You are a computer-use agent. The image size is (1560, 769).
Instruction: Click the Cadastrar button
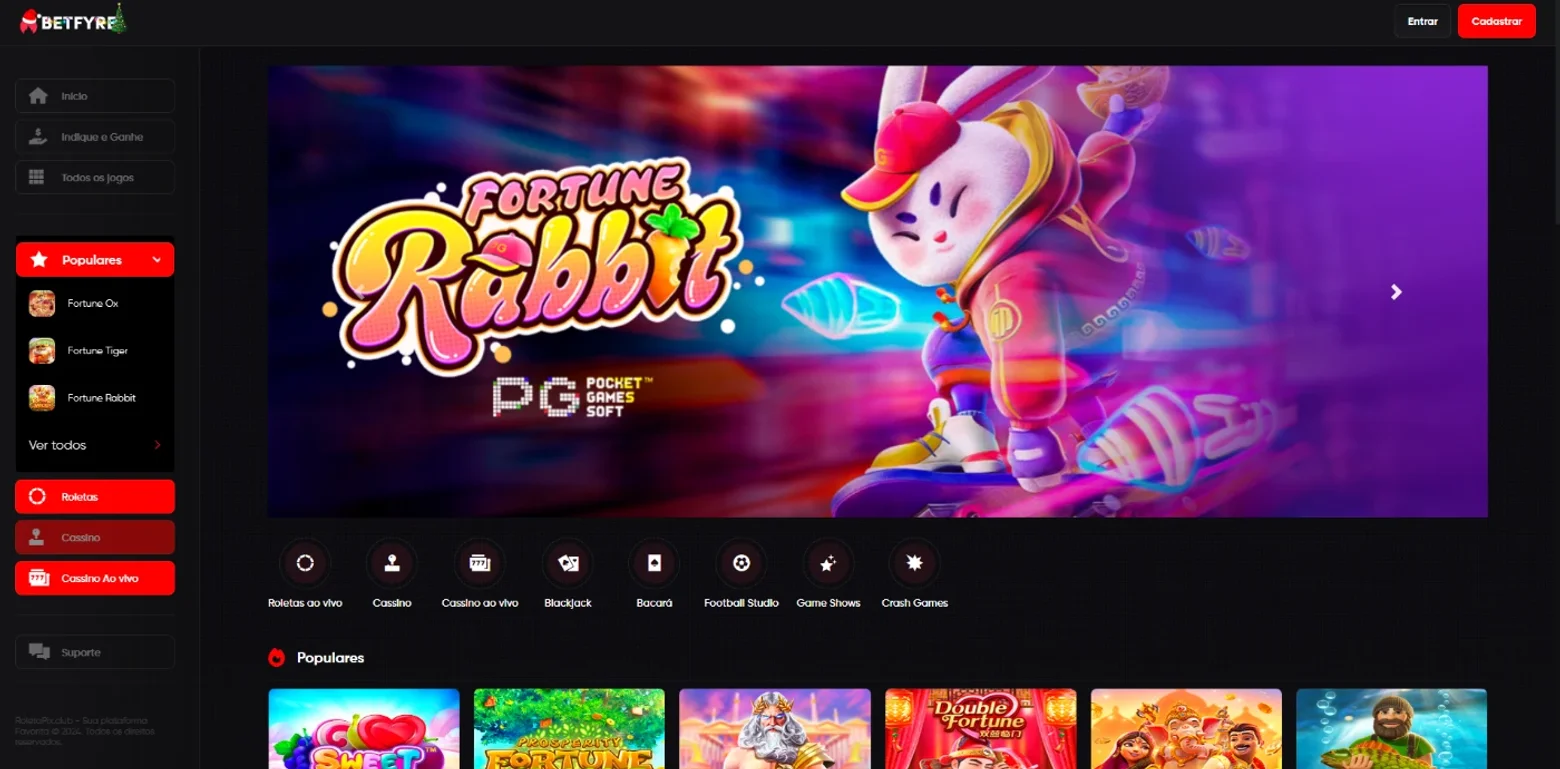coord(1496,21)
